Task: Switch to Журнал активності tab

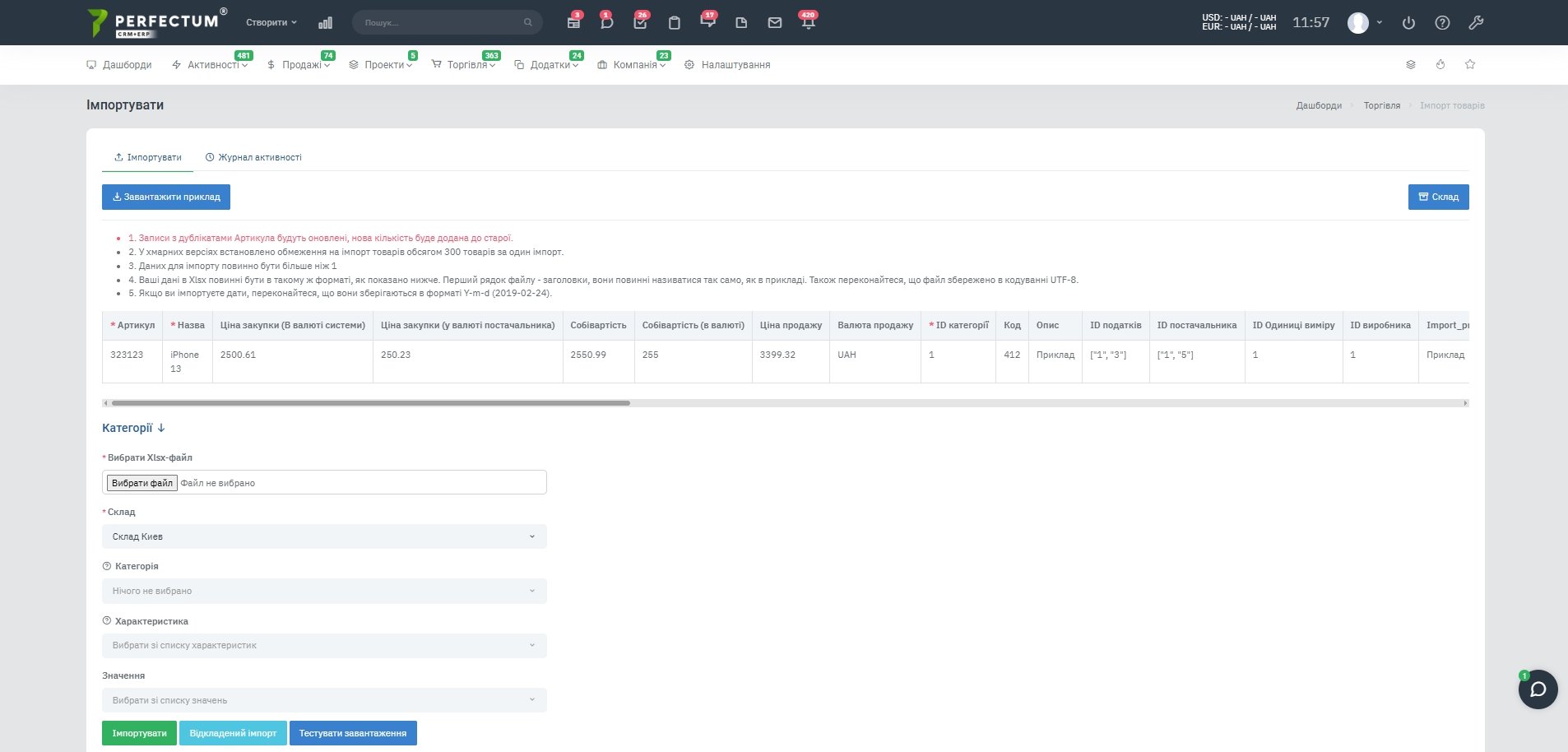Action: (253, 157)
